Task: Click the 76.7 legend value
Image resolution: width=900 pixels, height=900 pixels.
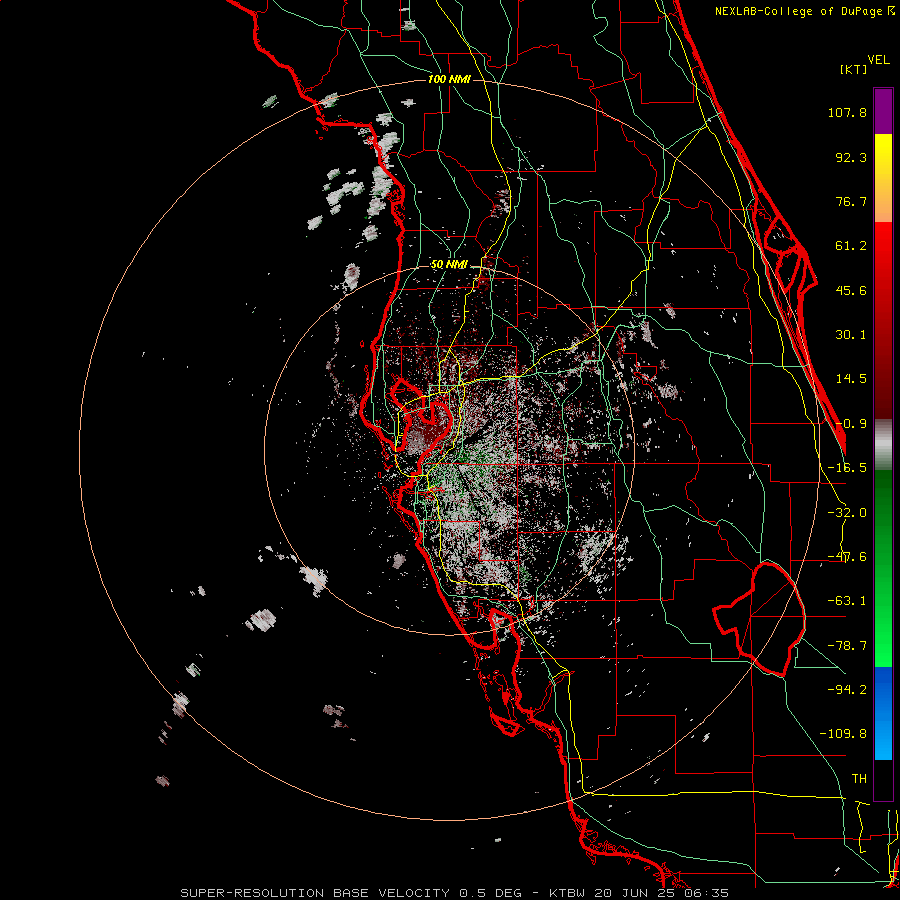Action: tap(851, 201)
